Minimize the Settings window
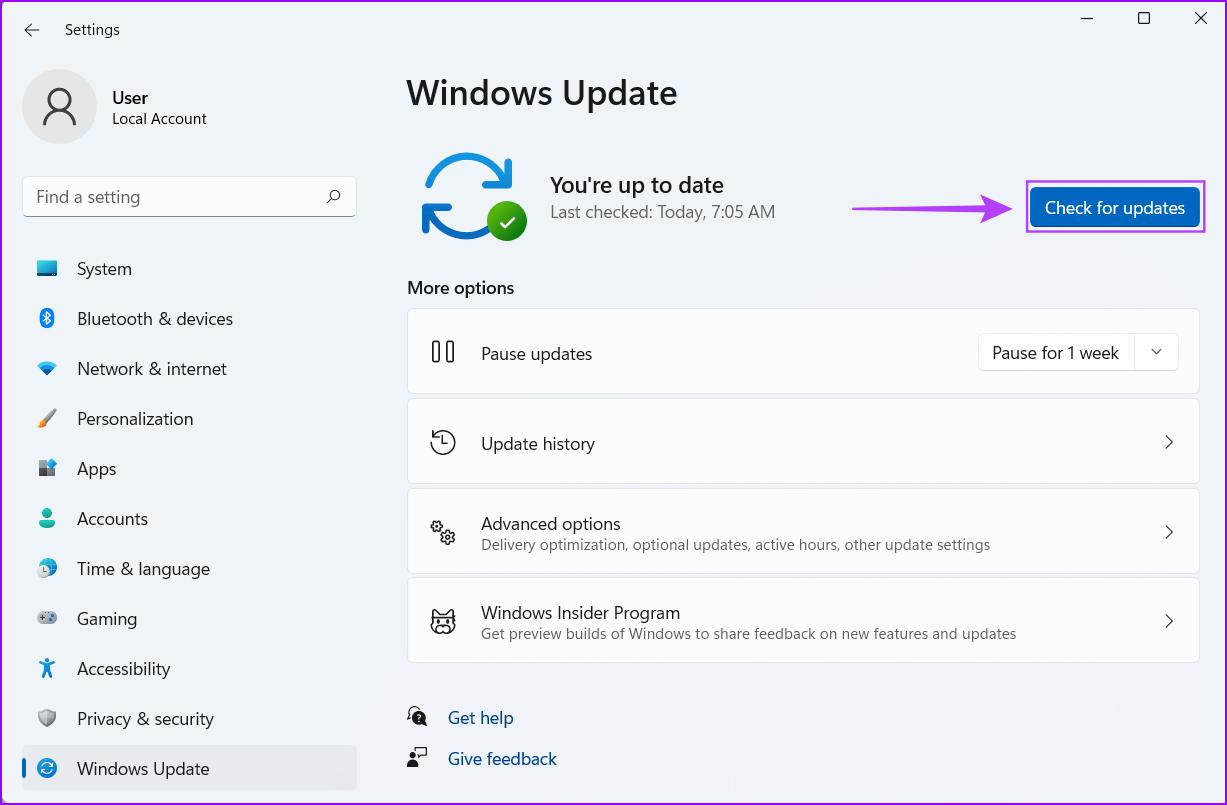 click(1087, 18)
